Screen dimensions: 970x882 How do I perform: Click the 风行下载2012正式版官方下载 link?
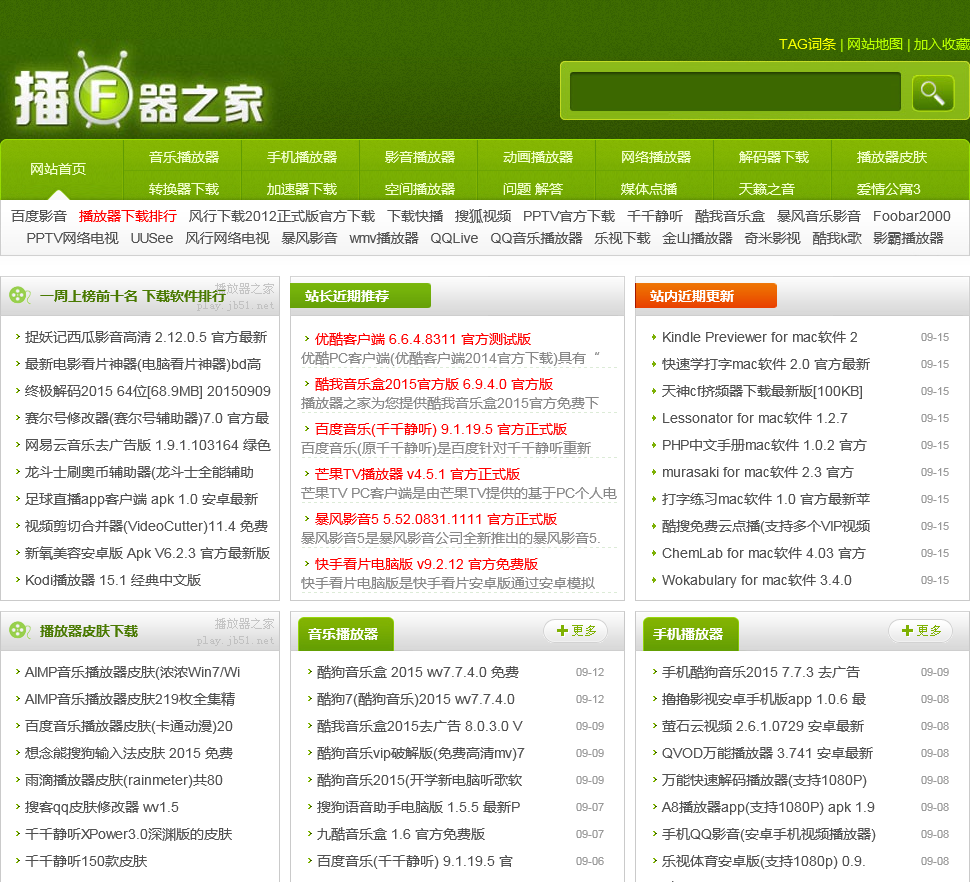coord(282,216)
